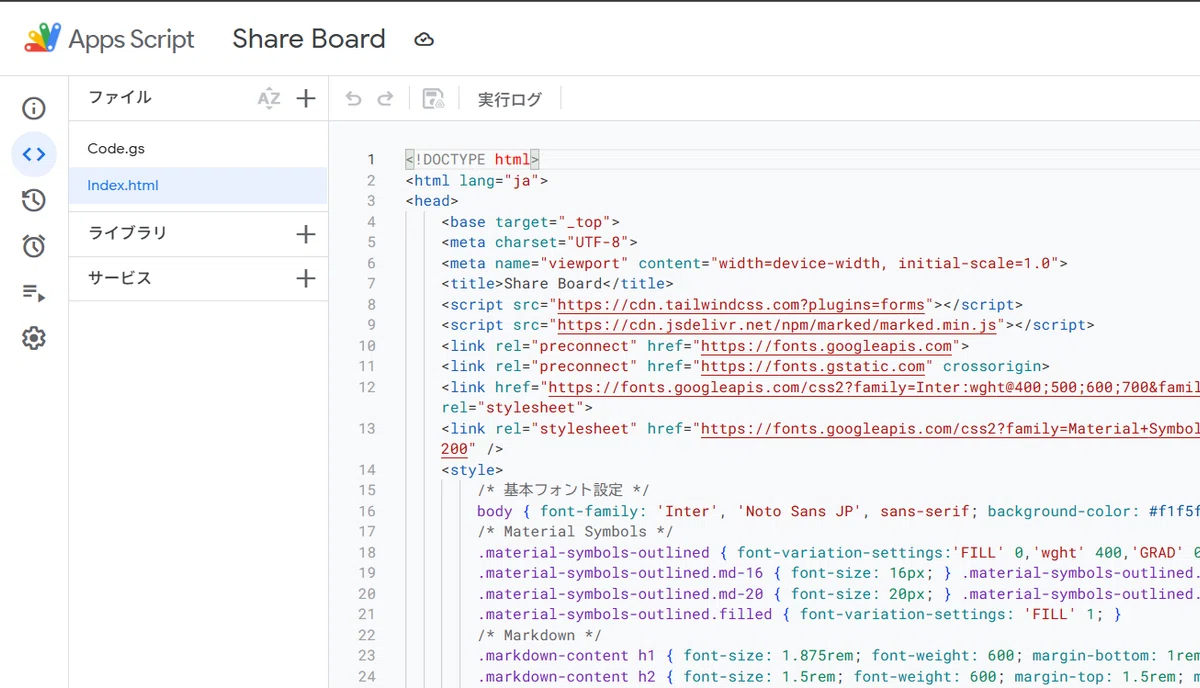The width and height of the screenshot is (1200, 688).
Task: Click the meta charset UTF-8 line
Action: [x=539, y=242]
